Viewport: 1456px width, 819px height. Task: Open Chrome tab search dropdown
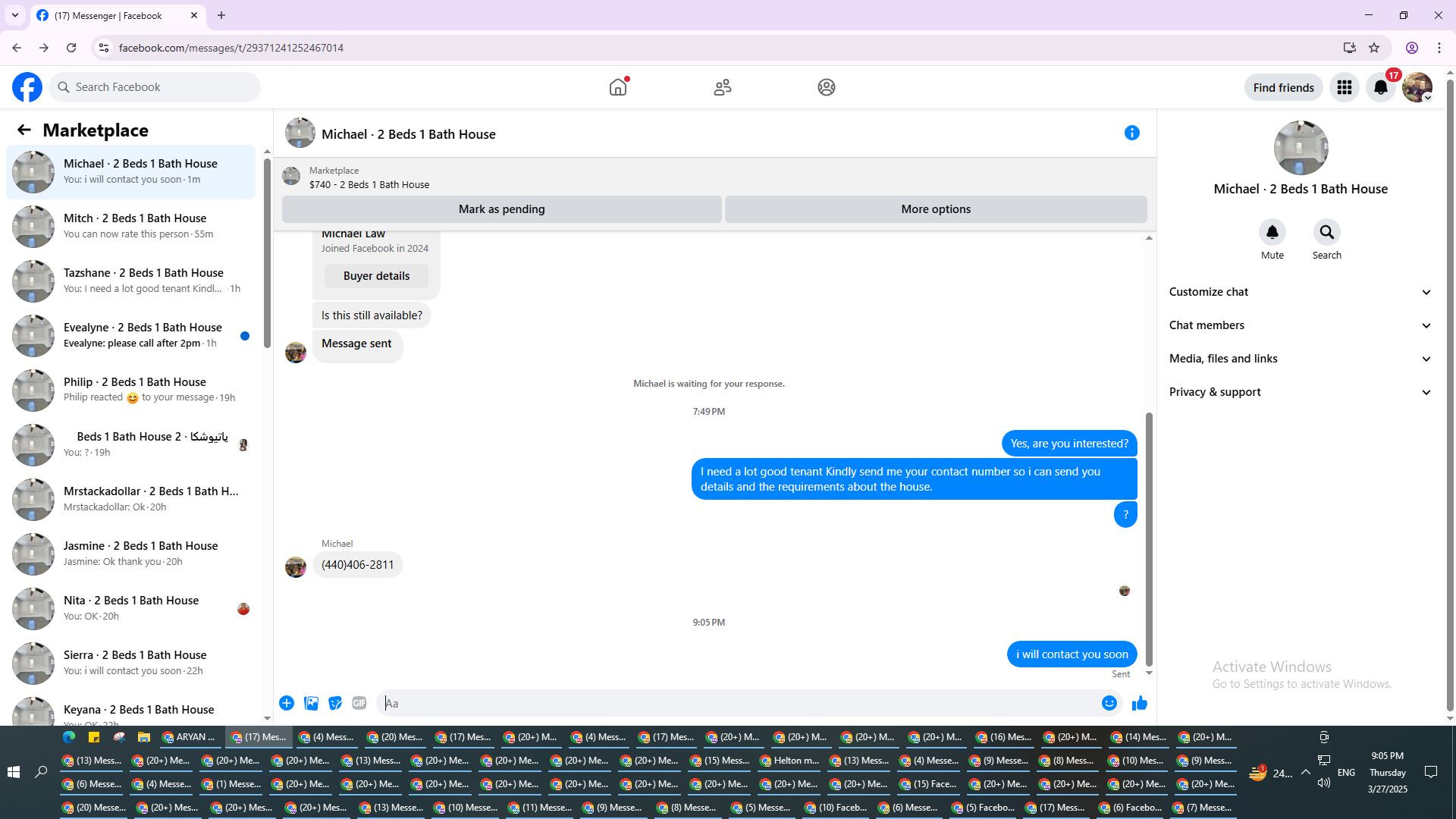click(x=15, y=15)
